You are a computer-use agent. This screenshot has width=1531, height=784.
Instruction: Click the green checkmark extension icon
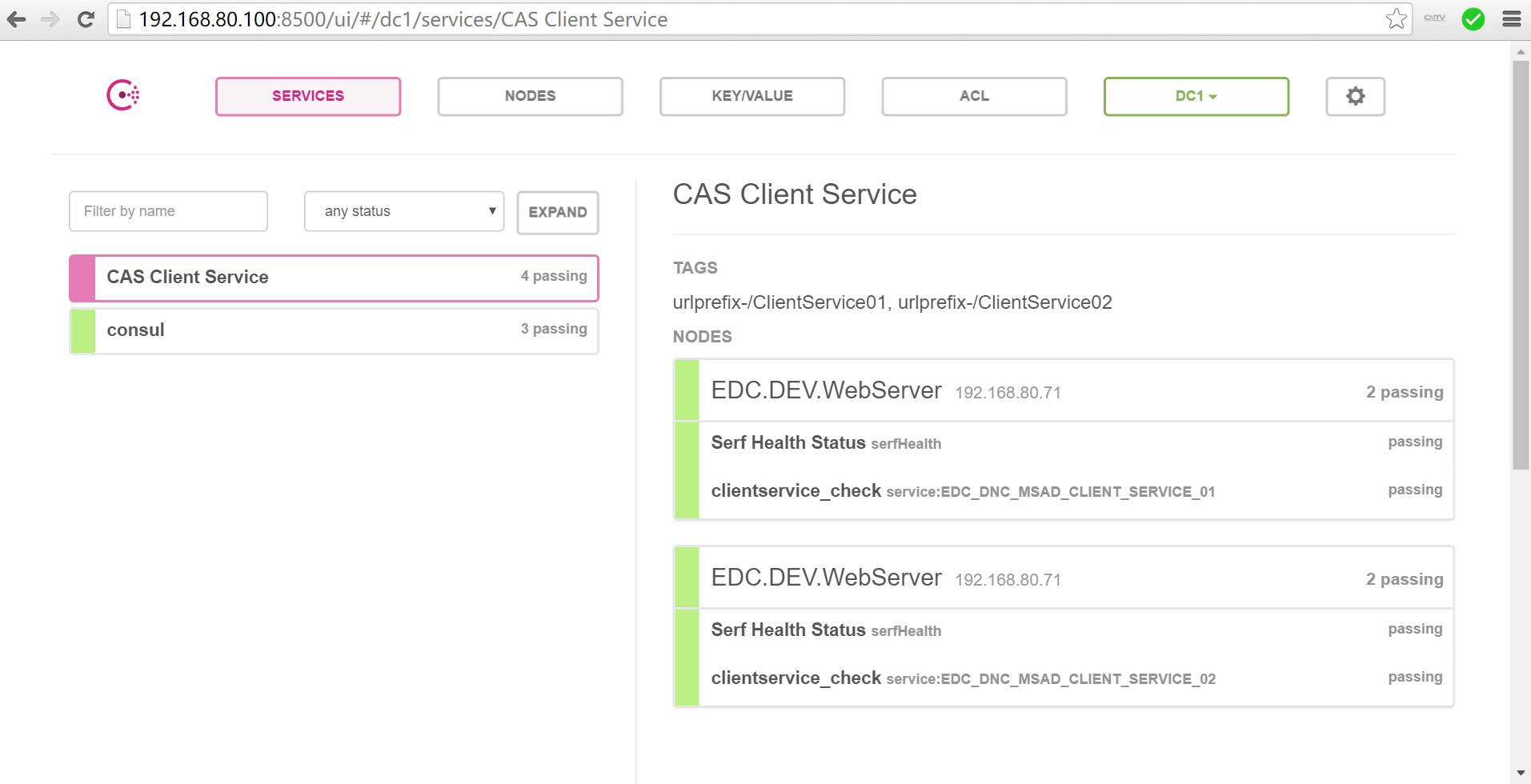(x=1473, y=19)
